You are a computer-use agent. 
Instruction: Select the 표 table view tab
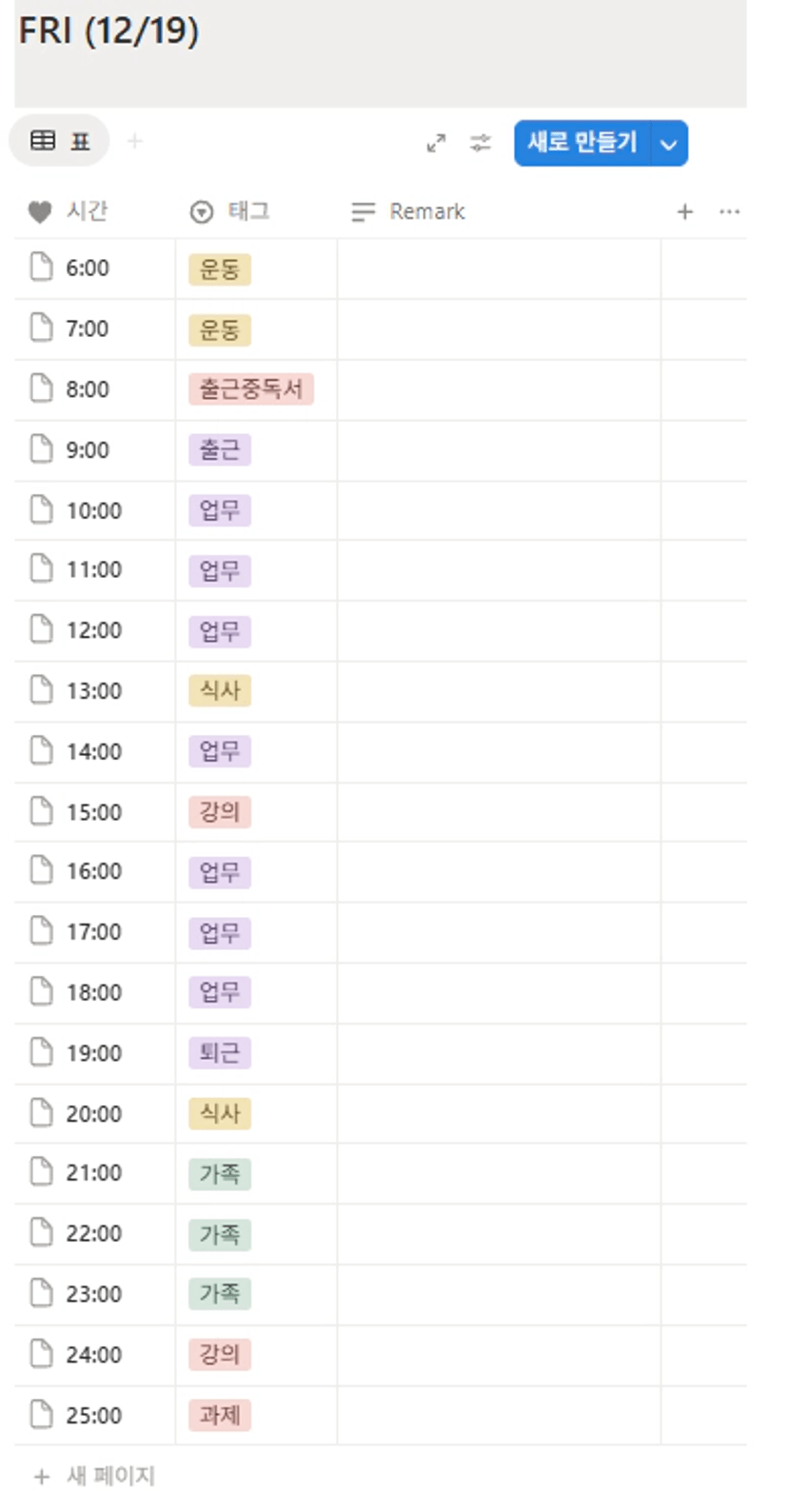pyautogui.click(x=60, y=142)
